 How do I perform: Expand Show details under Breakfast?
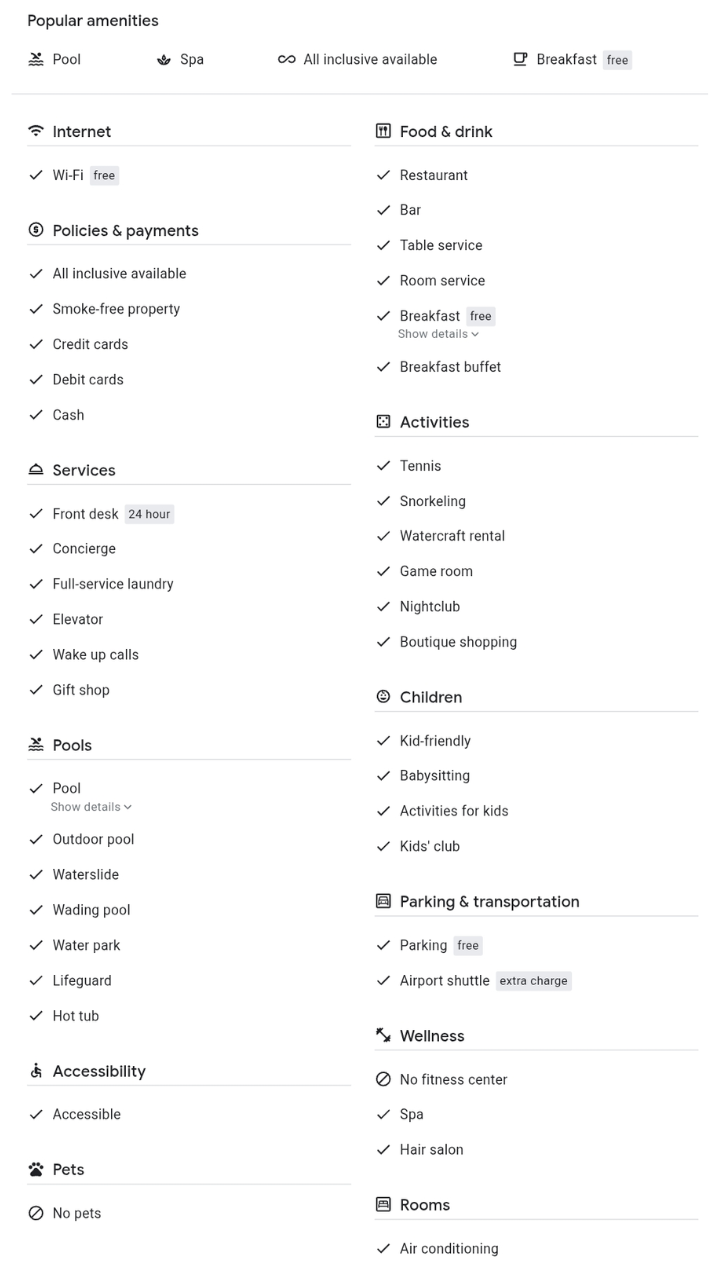438,334
